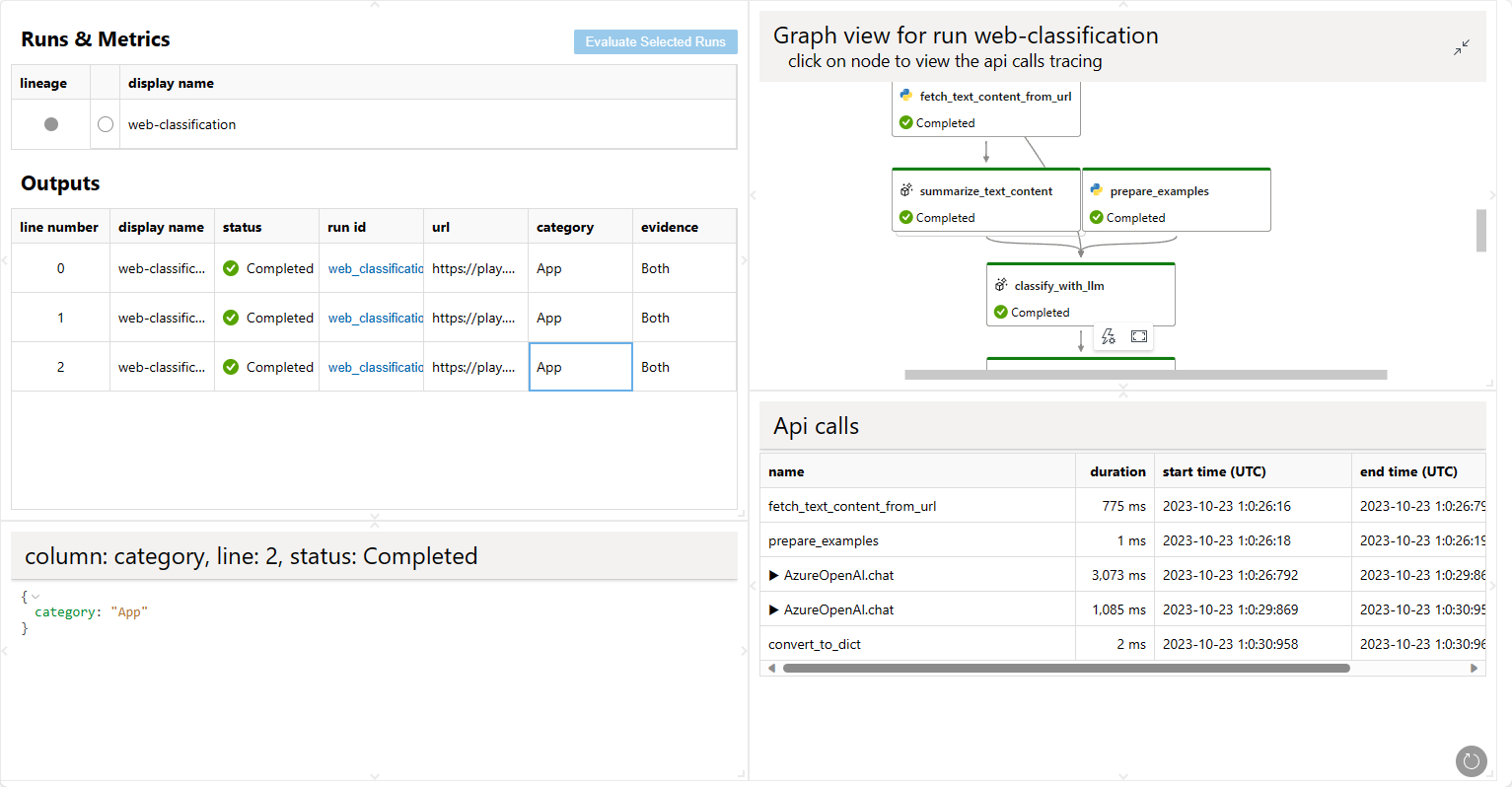
Task: Click the Evaluate Selected Runs button
Action: click(655, 41)
